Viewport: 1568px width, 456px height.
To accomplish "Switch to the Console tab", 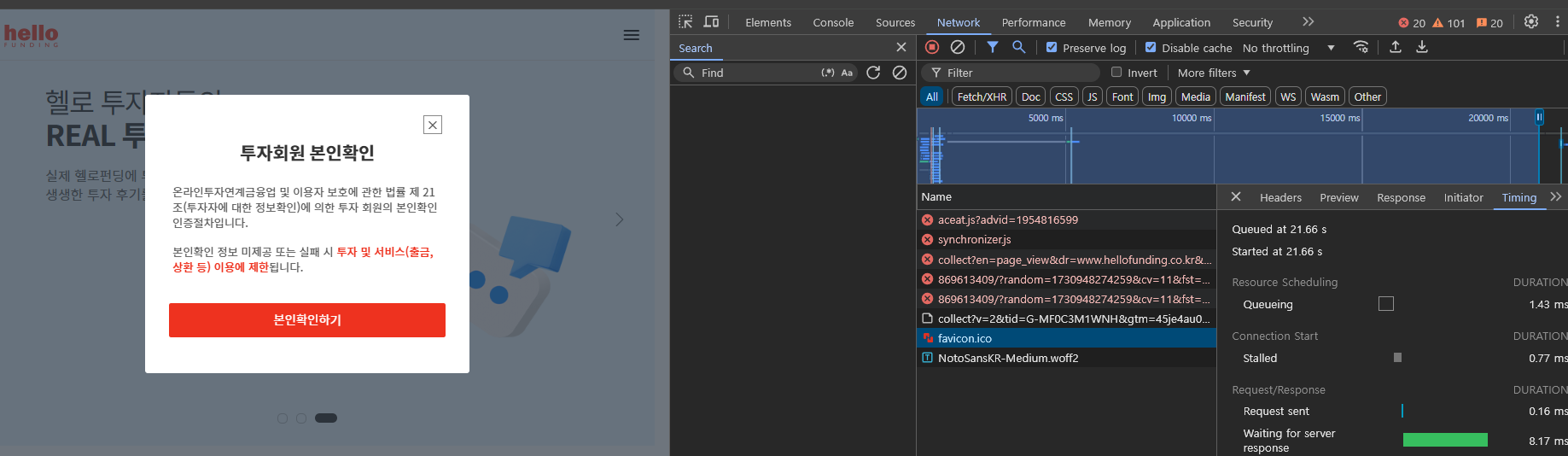I will click(833, 22).
